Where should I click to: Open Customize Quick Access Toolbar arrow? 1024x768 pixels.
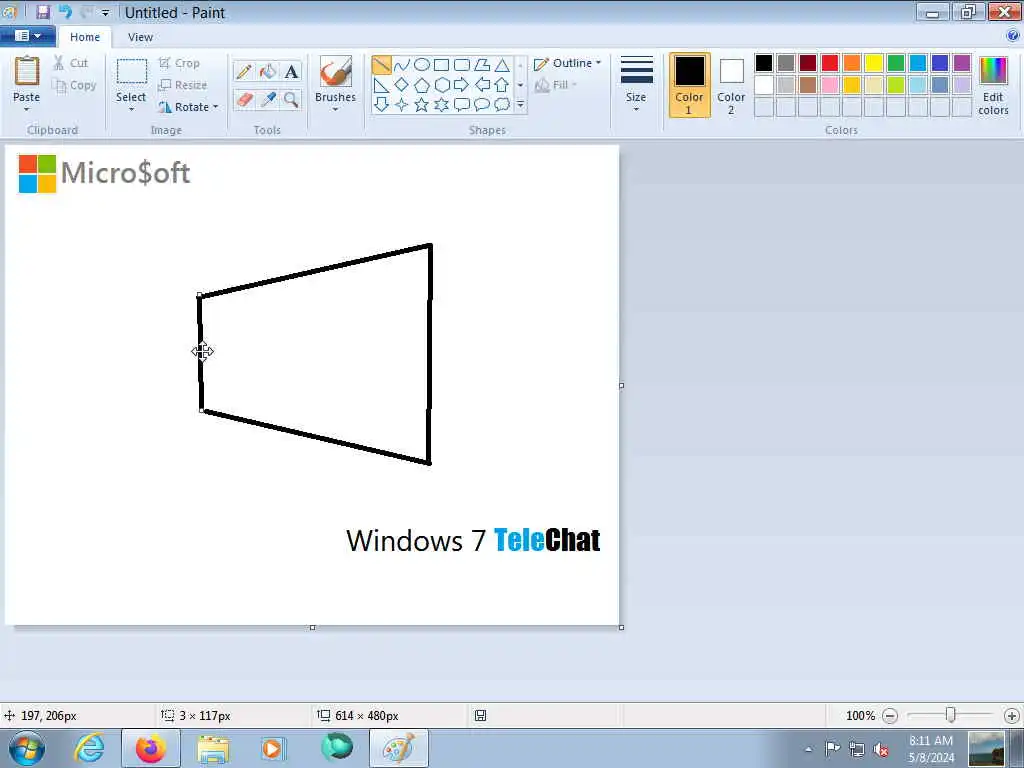click(105, 12)
